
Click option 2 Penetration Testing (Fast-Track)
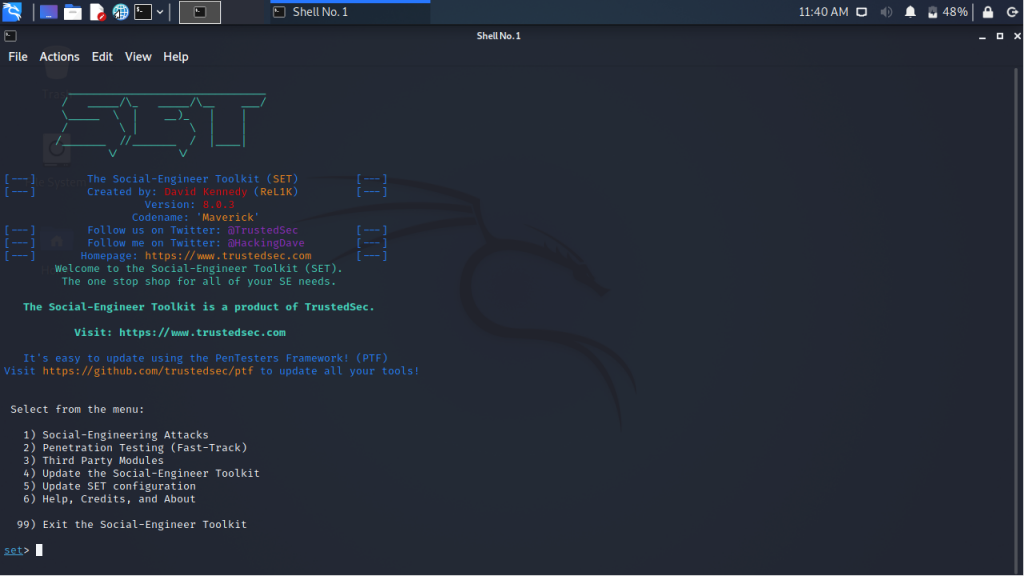tap(135, 448)
